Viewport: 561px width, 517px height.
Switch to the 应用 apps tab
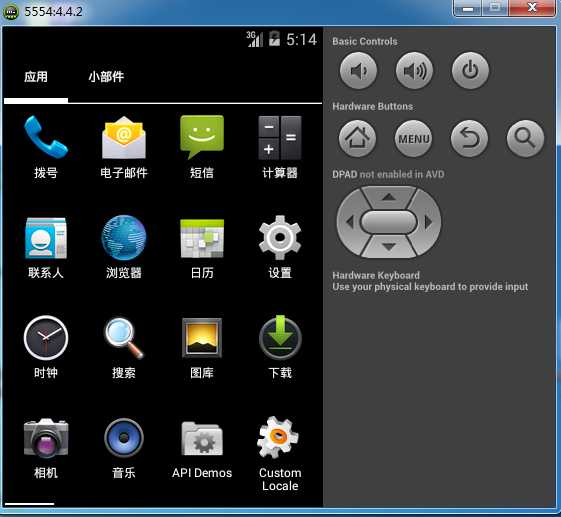[36, 77]
